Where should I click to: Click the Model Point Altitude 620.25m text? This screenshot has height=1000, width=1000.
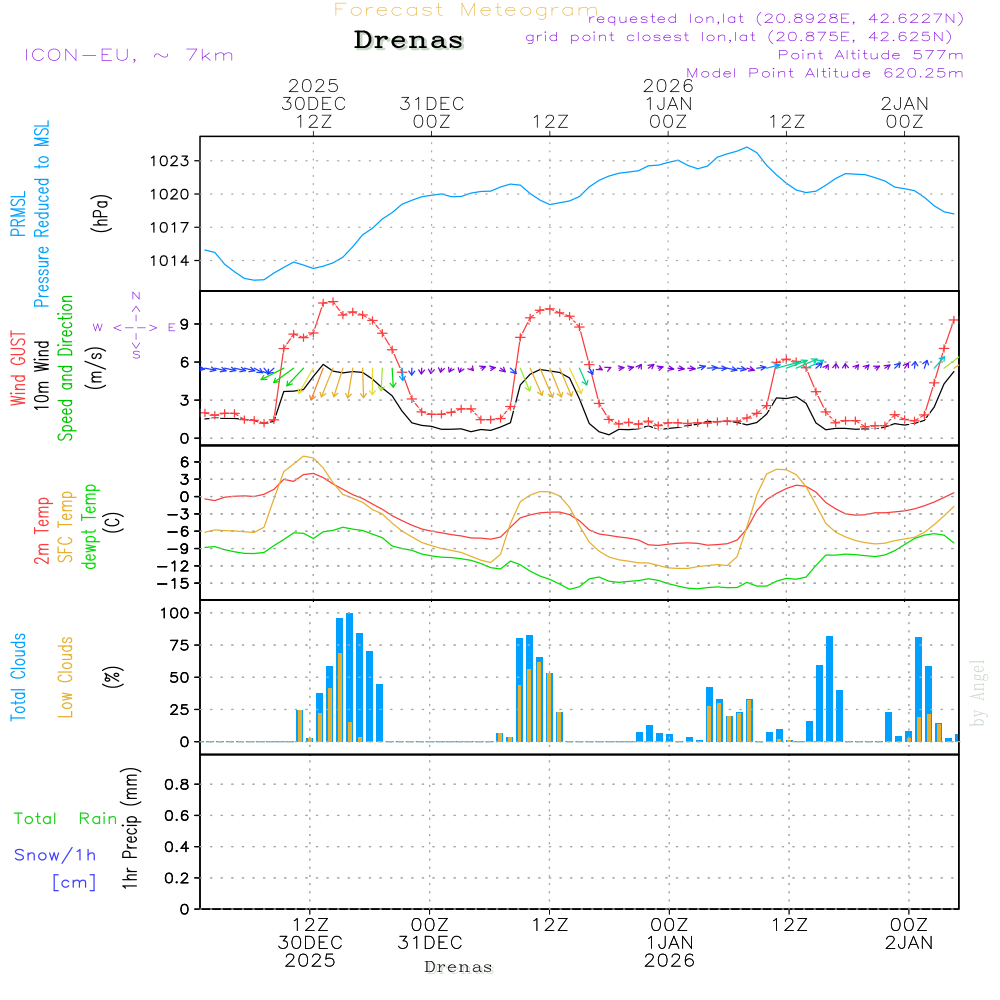pyautogui.click(x=825, y=73)
